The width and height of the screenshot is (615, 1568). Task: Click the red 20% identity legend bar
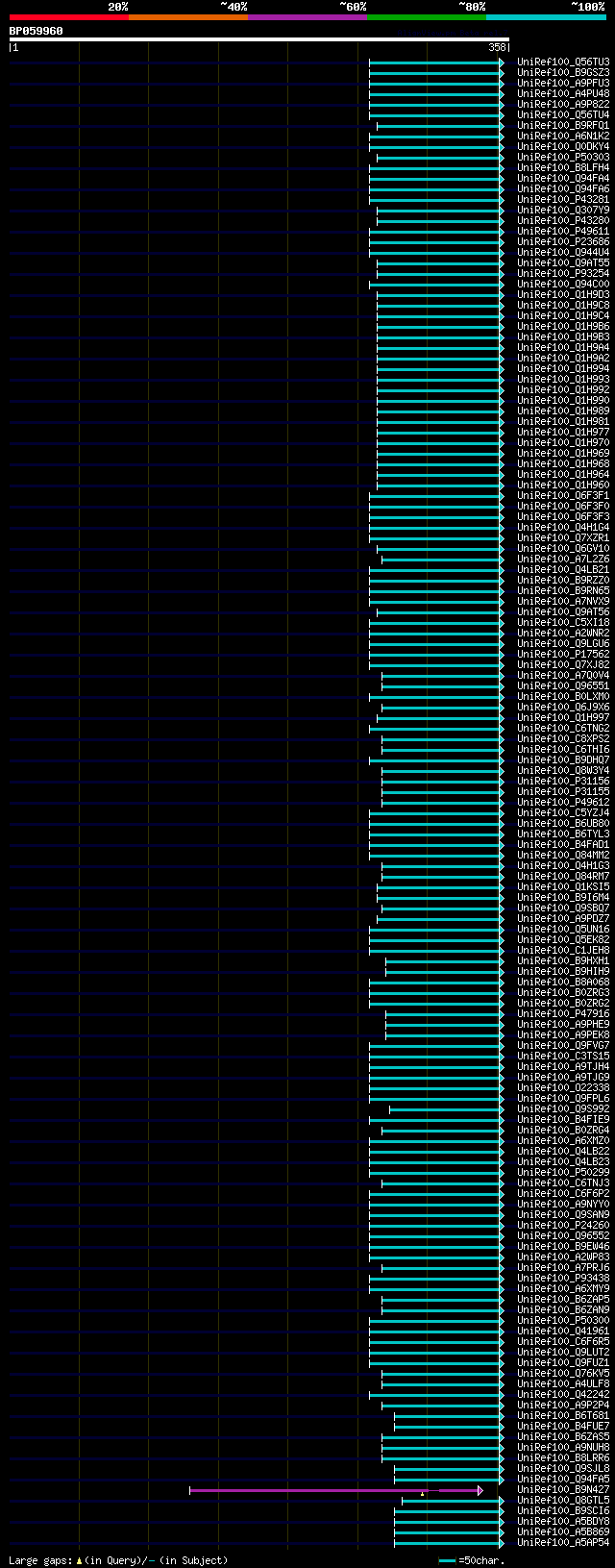pos(69,17)
